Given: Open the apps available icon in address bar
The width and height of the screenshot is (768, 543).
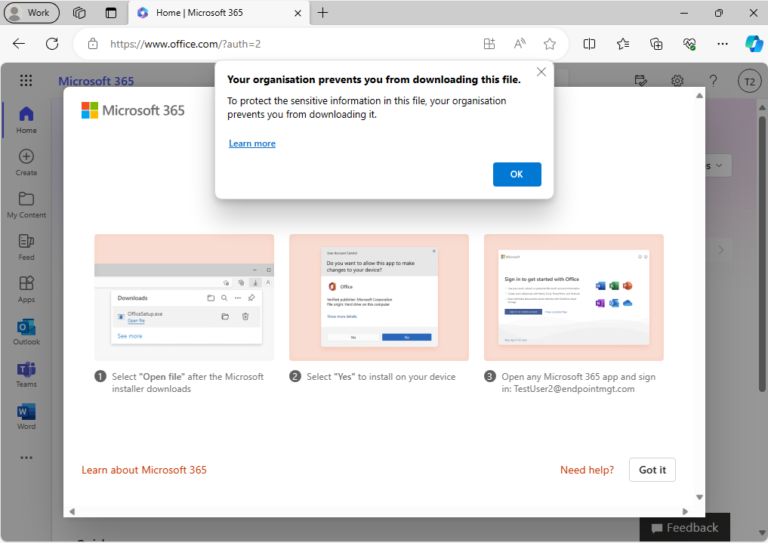Looking at the screenshot, I should (x=489, y=44).
